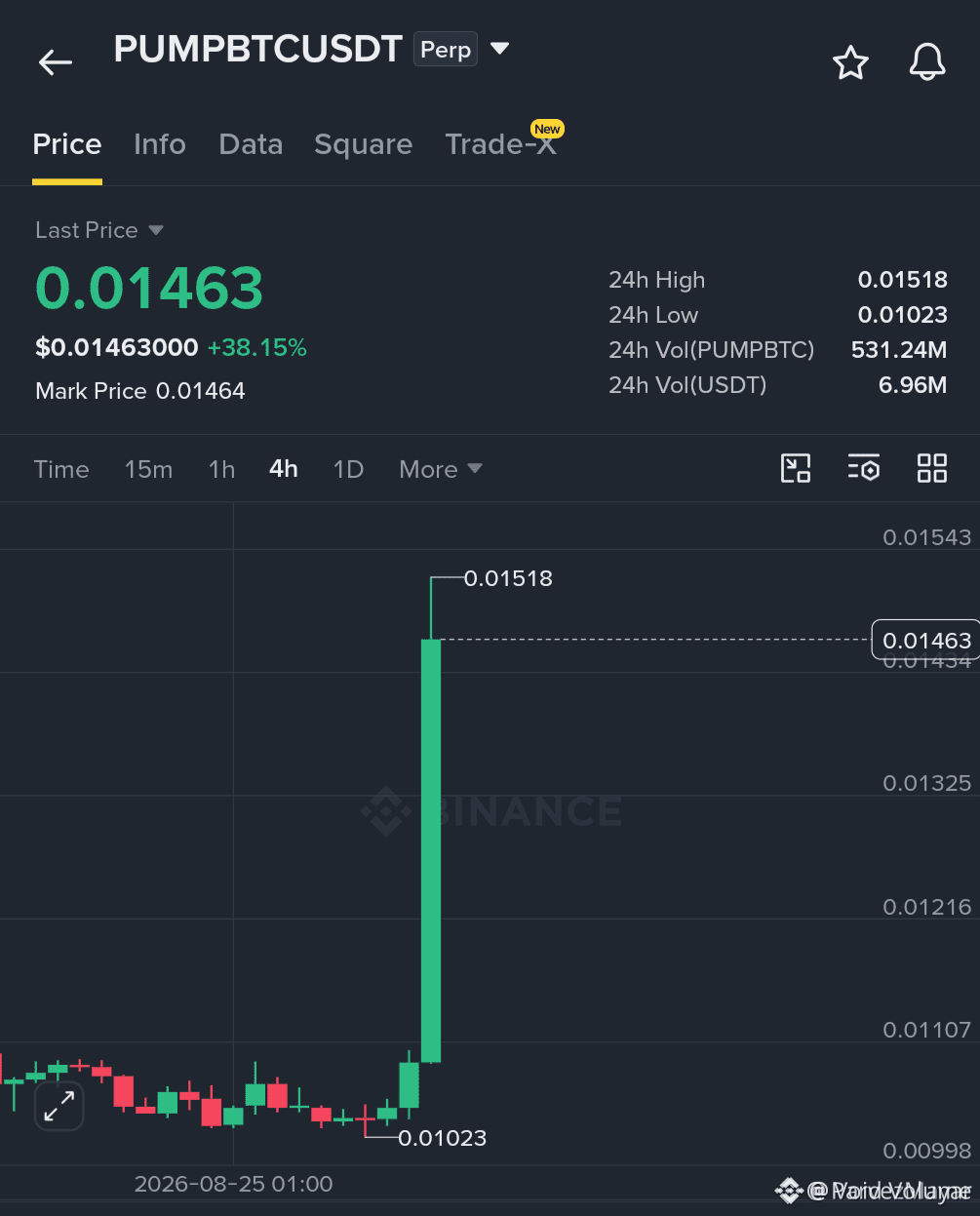
Task: Select the 4h chart interval
Action: tap(284, 469)
